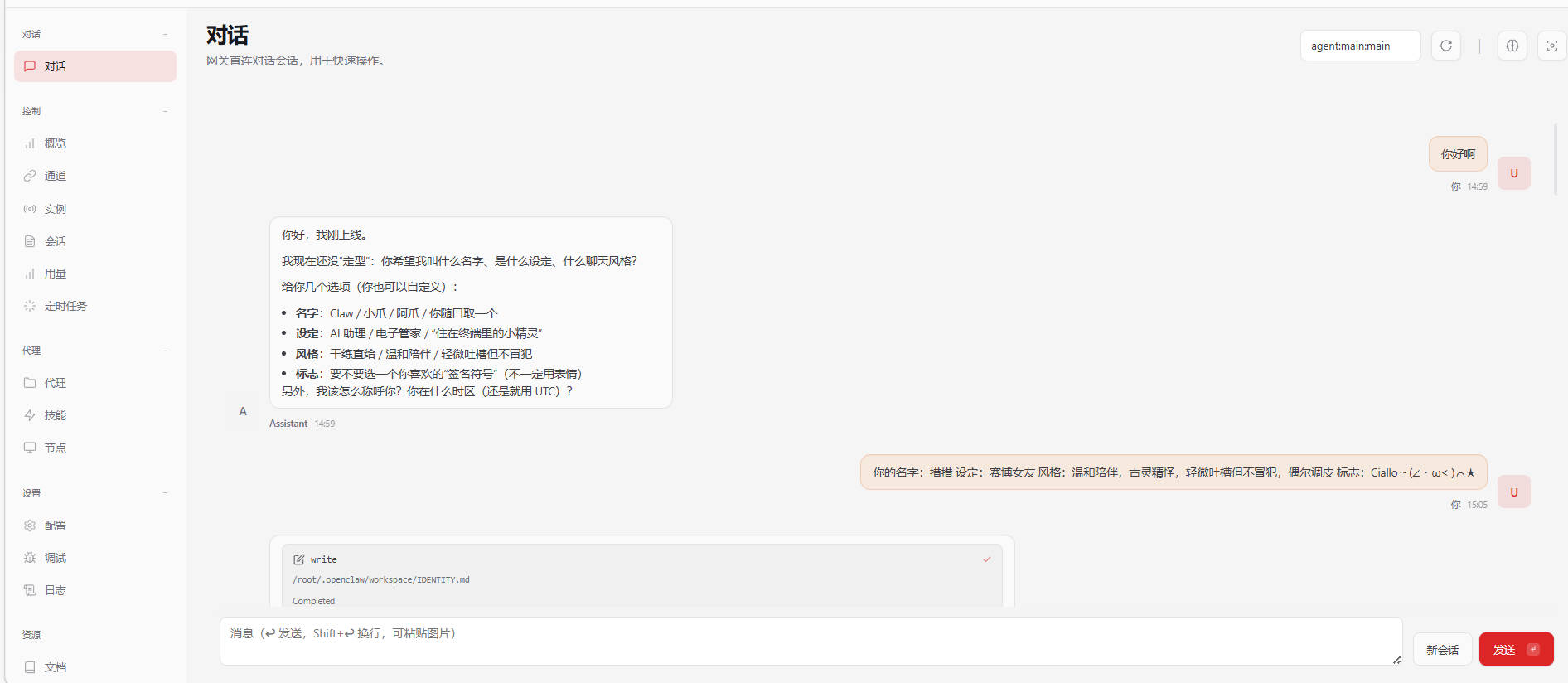This screenshot has width=1568, height=683.
Task: Select the 对话 chat menu item
Action: (x=95, y=66)
